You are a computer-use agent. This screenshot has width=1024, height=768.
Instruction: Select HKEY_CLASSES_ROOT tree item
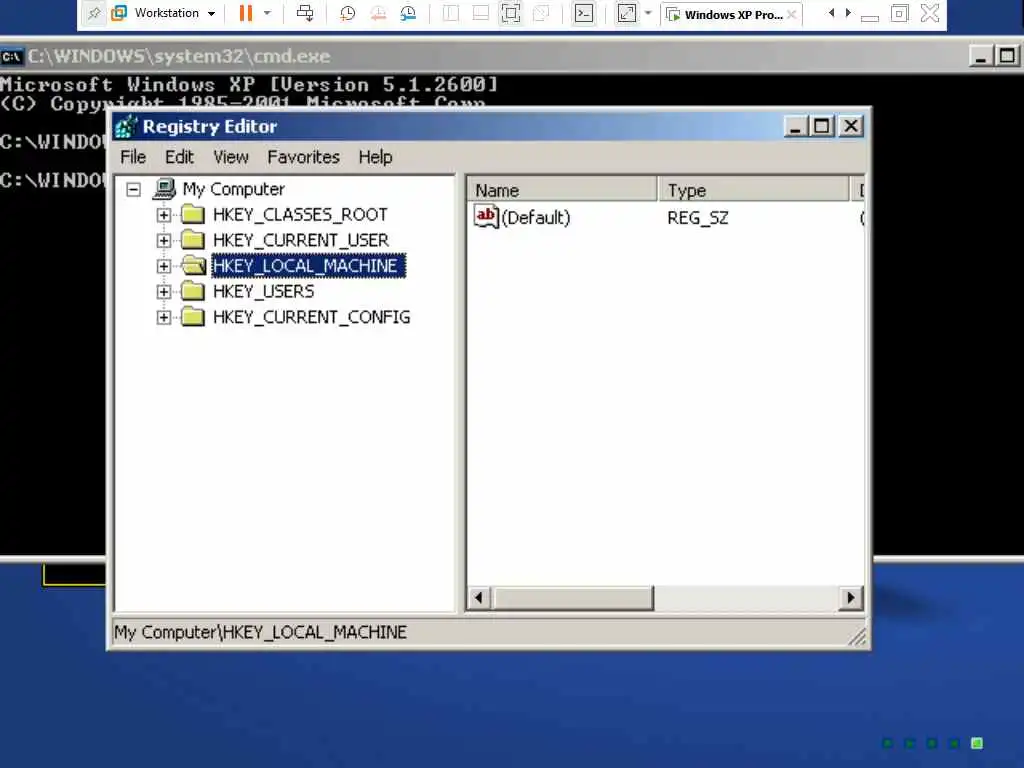(x=300, y=215)
